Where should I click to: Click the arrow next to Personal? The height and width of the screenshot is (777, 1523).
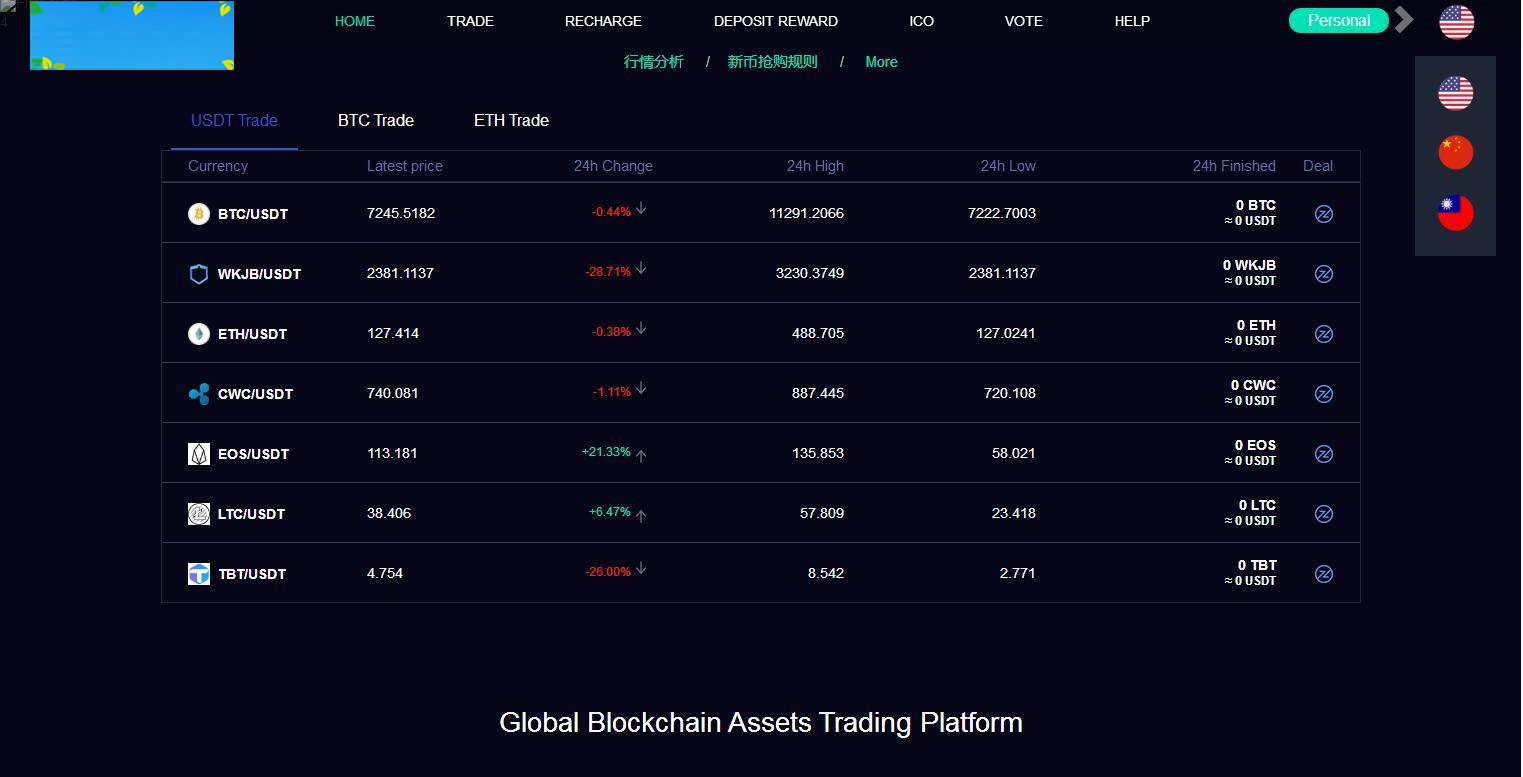click(1405, 20)
